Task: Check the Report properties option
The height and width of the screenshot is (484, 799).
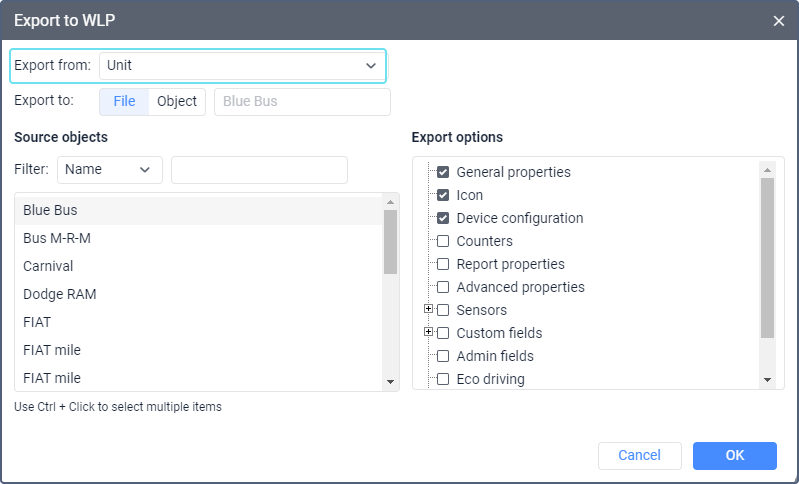Action: click(x=443, y=264)
